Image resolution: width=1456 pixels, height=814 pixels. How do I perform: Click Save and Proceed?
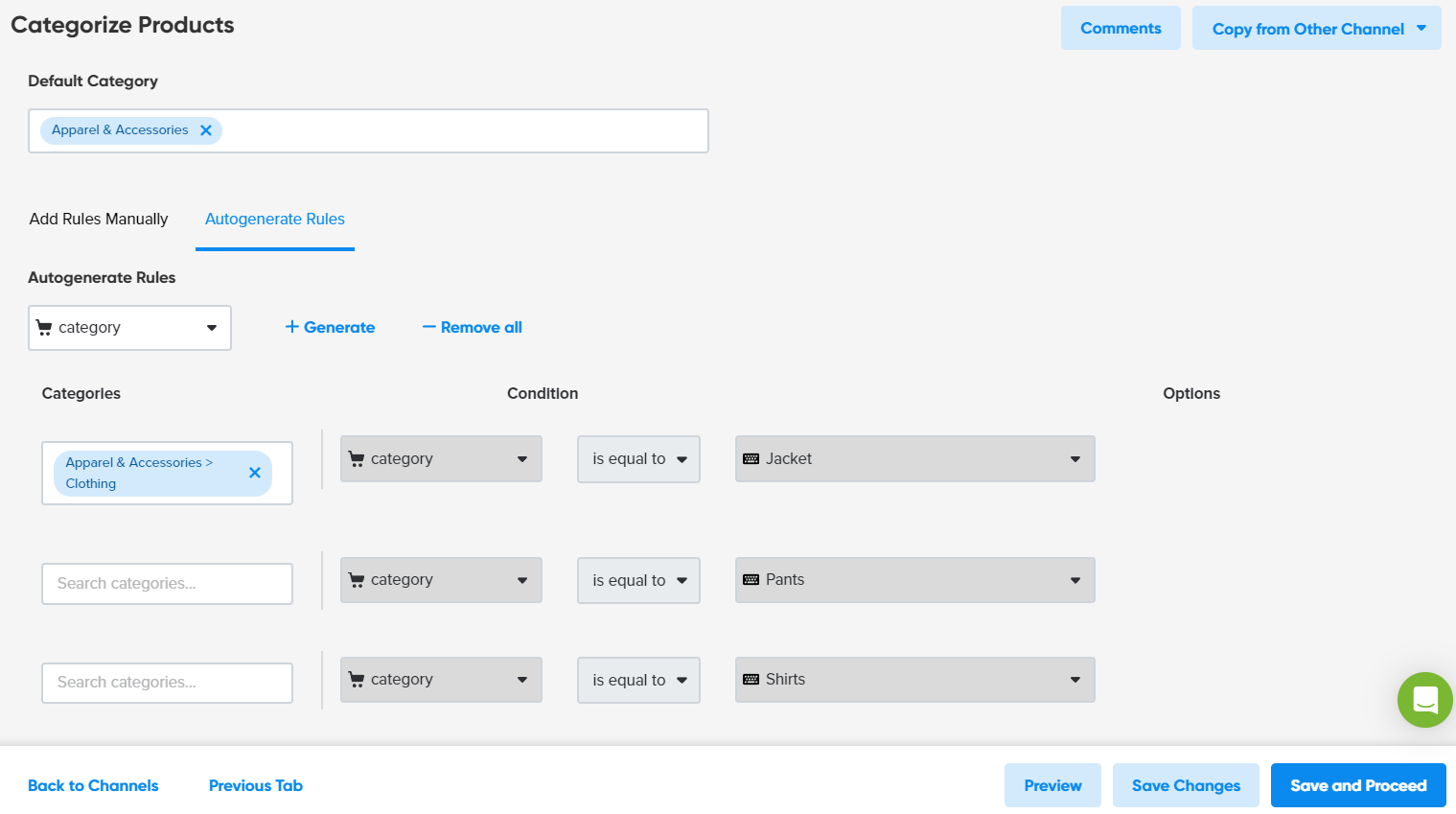click(x=1357, y=785)
